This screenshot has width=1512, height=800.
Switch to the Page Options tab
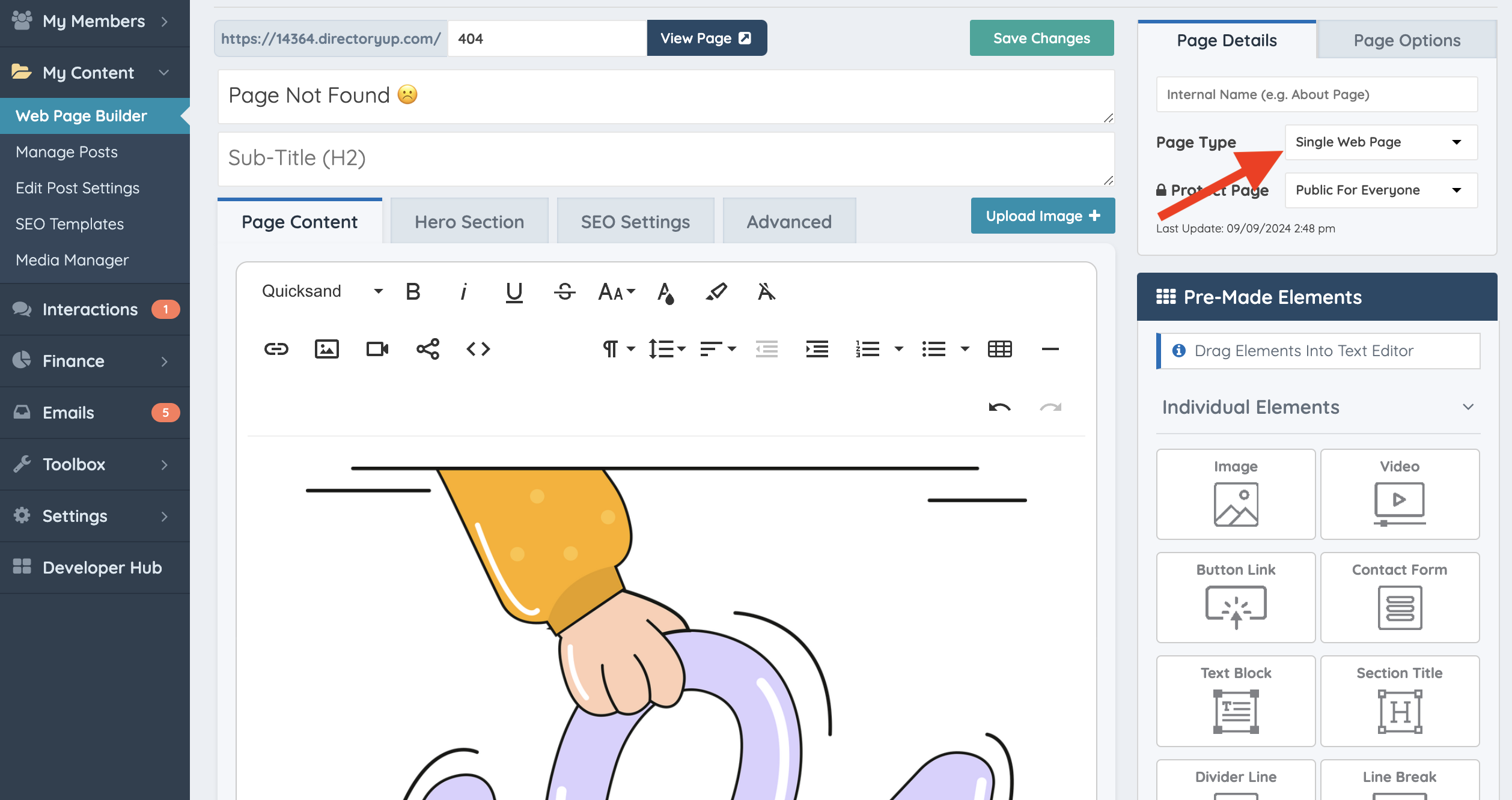click(x=1406, y=40)
